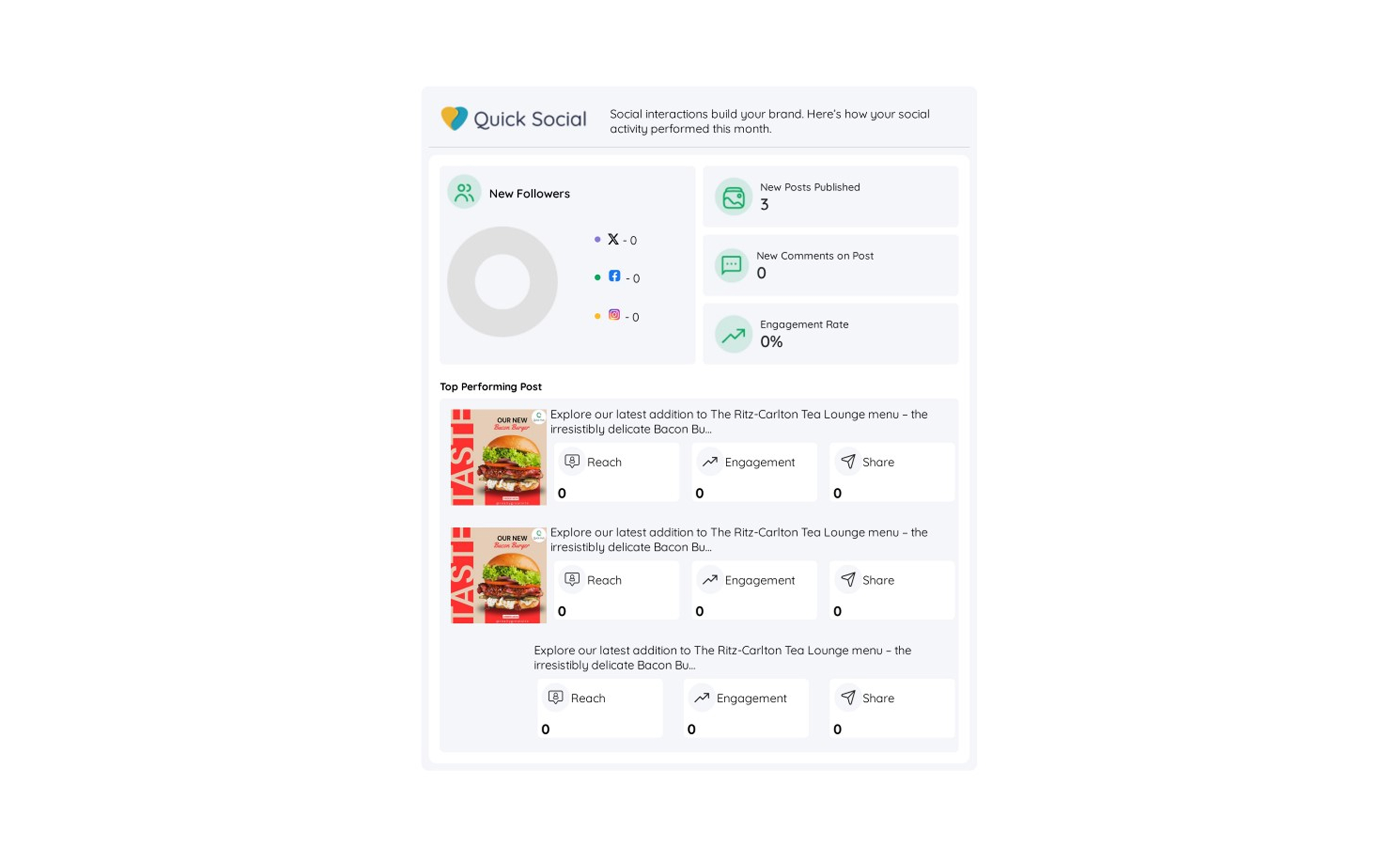Viewport: 1400px width, 852px height.
Task: Click the first post's Share paper-plane icon
Action: [x=848, y=461]
